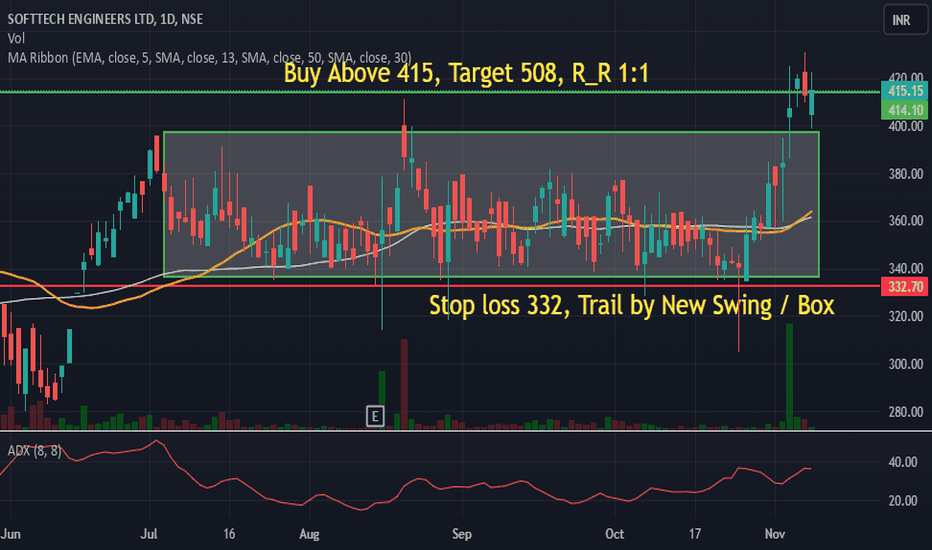Click the 414.10 current price label
This screenshot has height=550, width=932.
pyautogui.click(x=904, y=110)
